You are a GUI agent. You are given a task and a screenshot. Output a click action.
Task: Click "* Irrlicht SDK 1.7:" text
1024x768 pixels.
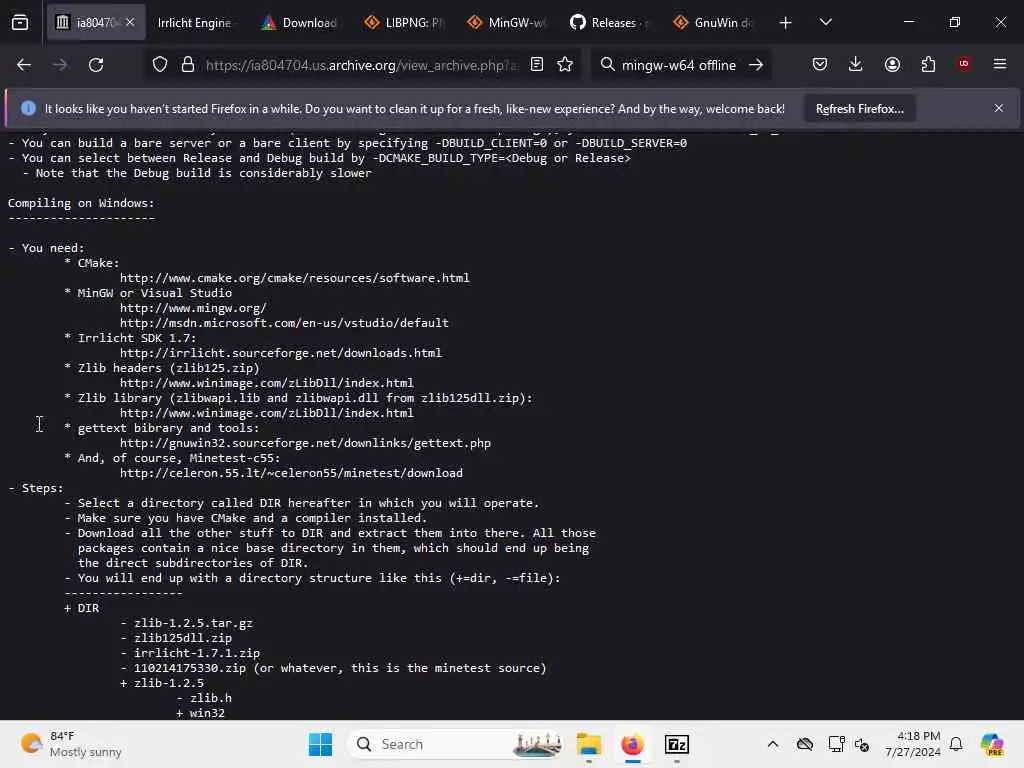[130, 338]
